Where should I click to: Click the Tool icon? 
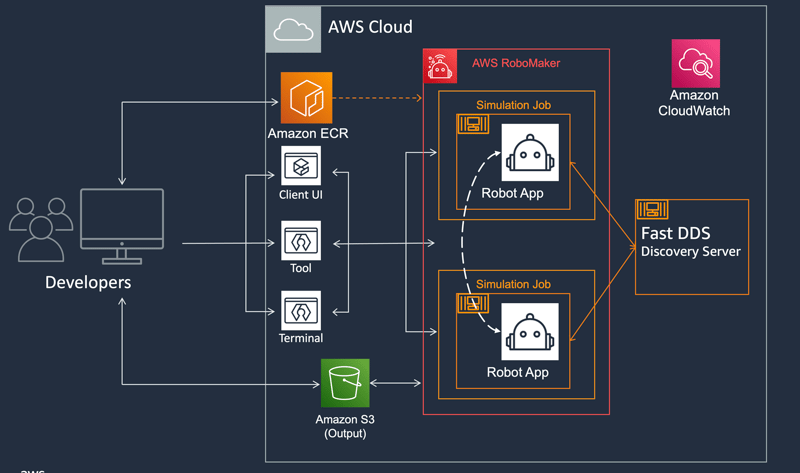(301, 240)
